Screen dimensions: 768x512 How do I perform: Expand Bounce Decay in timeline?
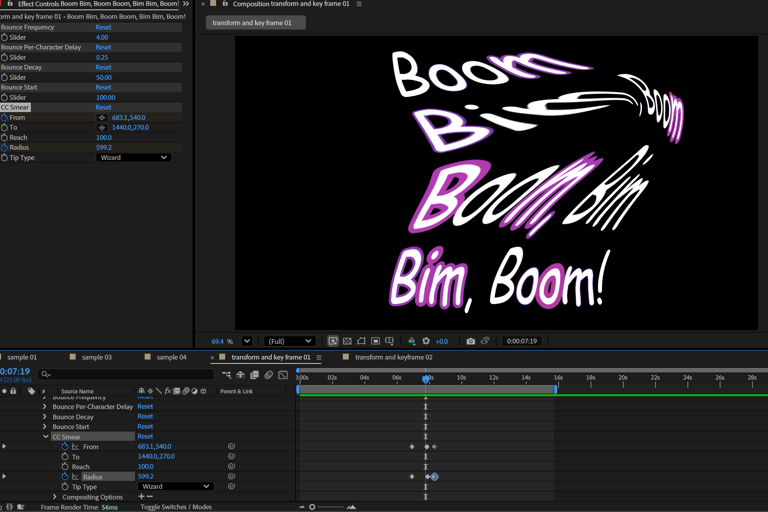(45, 417)
